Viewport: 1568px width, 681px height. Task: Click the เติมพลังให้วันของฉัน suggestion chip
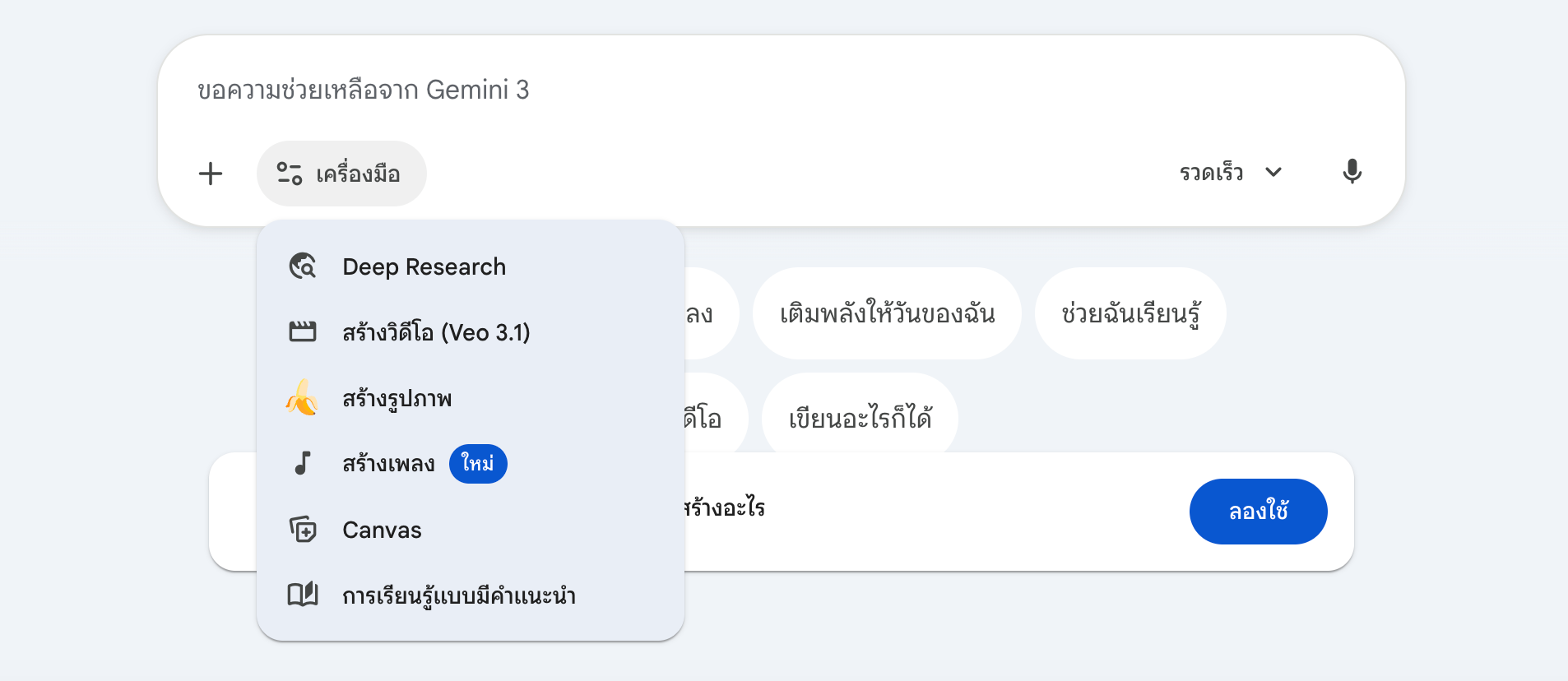pos(887,313)
